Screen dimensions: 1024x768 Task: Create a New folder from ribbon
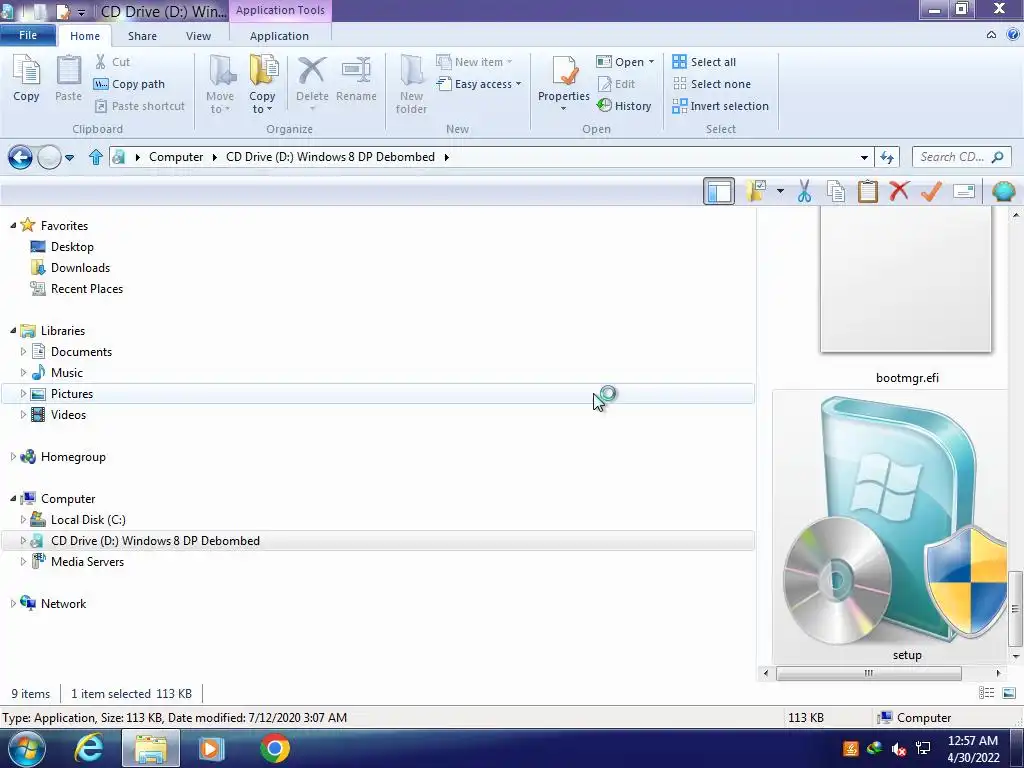(411, 85)
